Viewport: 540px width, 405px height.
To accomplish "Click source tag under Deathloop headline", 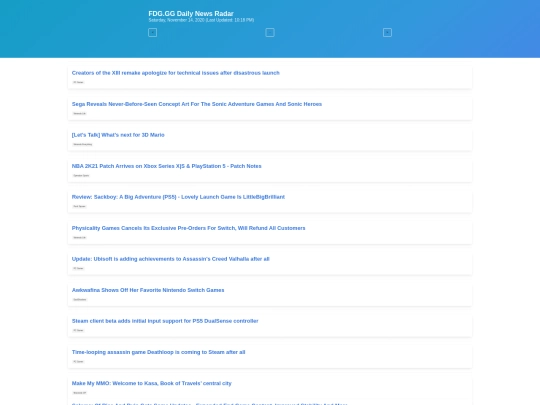I will (x=78, y=361).
